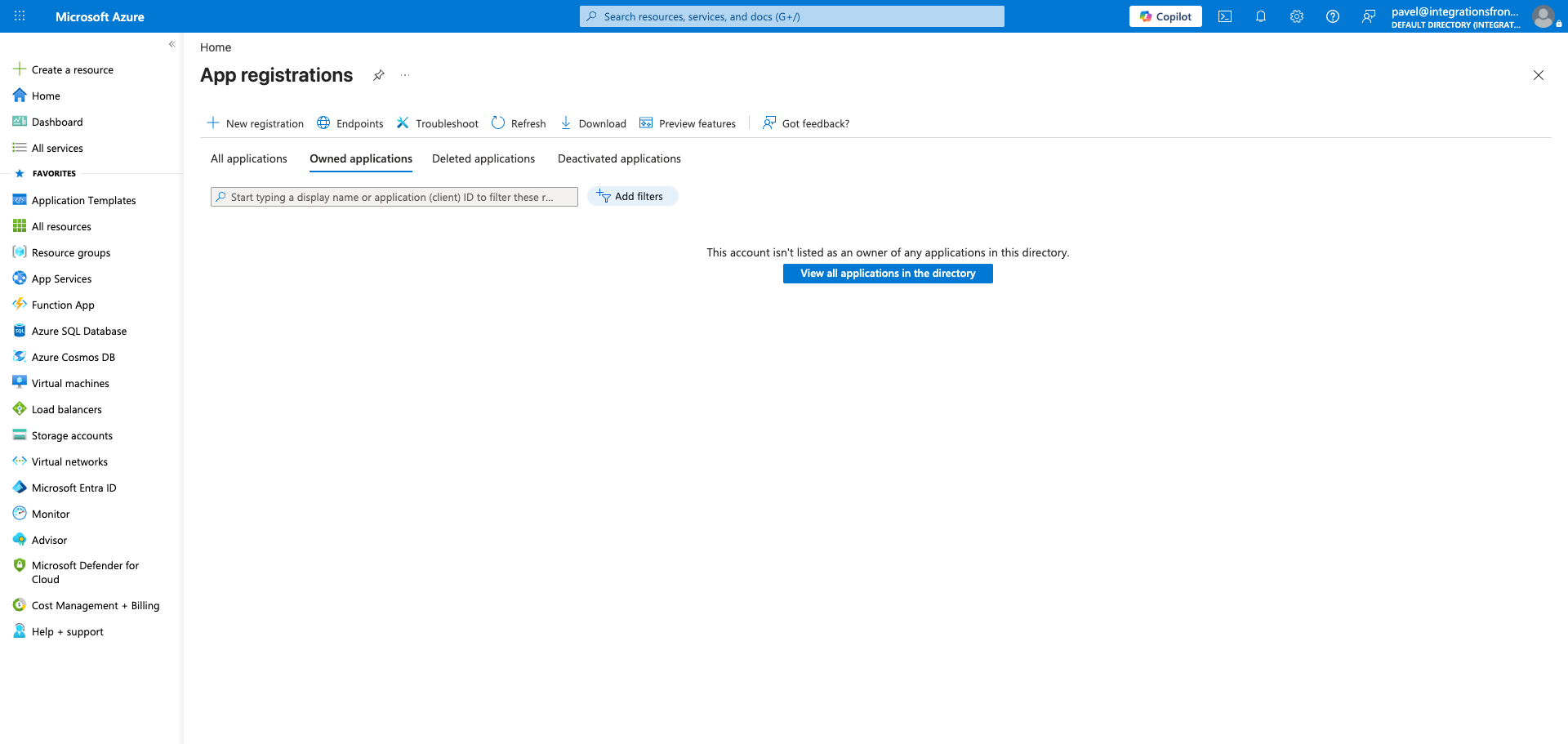Start a New registration
Viewport: 1568px width, 744px height.
click(255, 123)
